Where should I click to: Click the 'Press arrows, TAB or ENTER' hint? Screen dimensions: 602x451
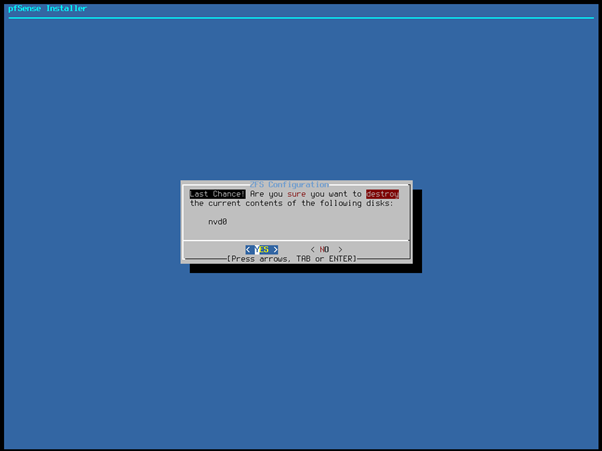click(292, 259)
